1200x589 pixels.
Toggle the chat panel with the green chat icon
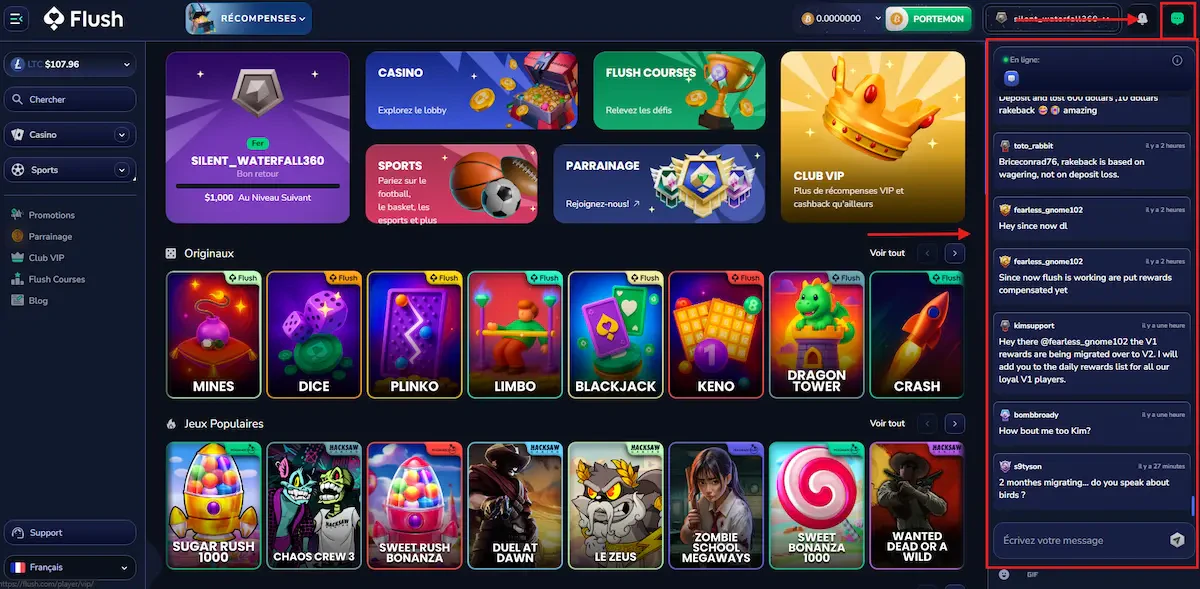click(1177, 19)
